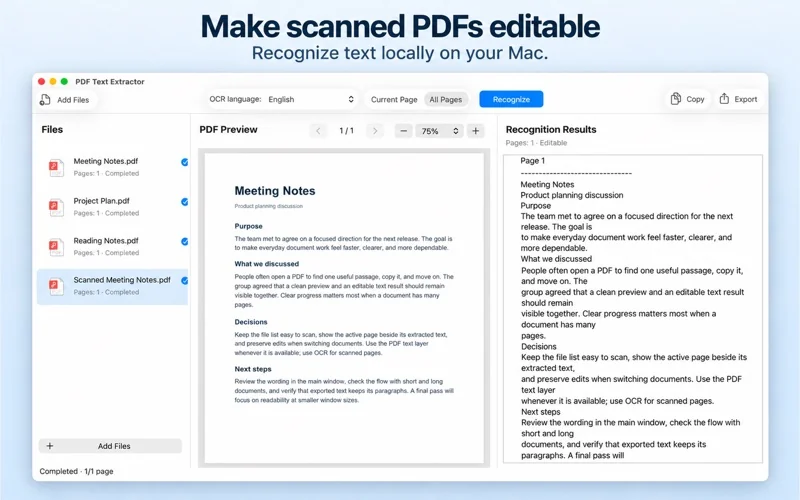The width and height of the screenshot is (800, 500).
Task: Click the Export button label
Action: 745,99
